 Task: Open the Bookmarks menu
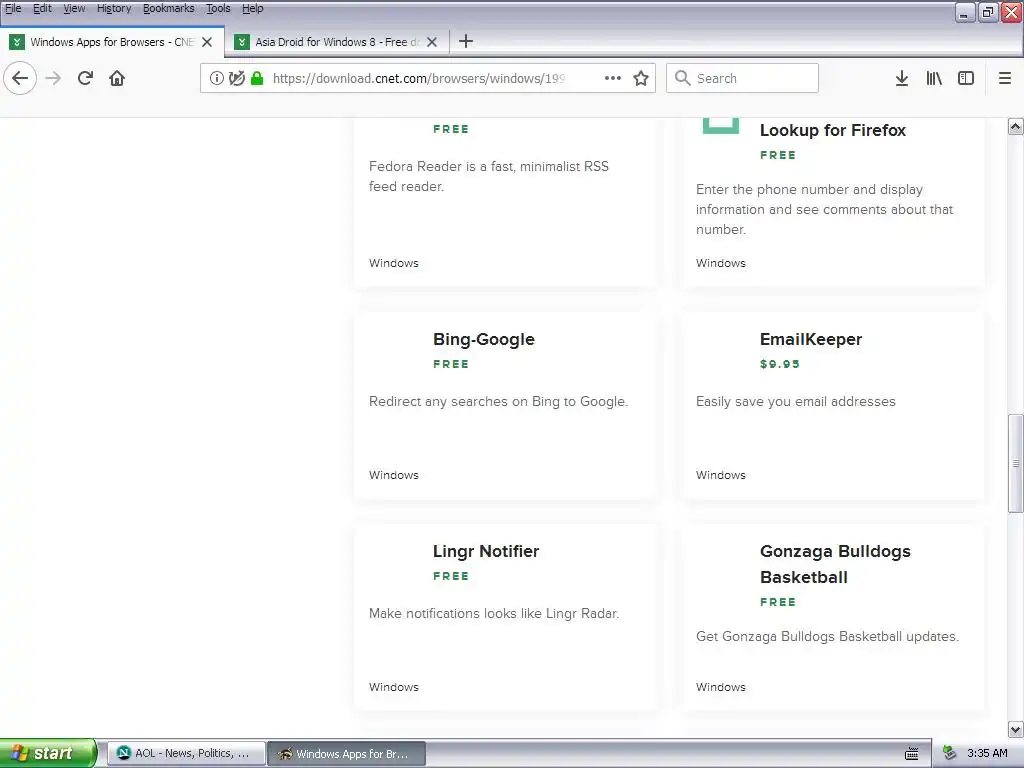(168, 8)
